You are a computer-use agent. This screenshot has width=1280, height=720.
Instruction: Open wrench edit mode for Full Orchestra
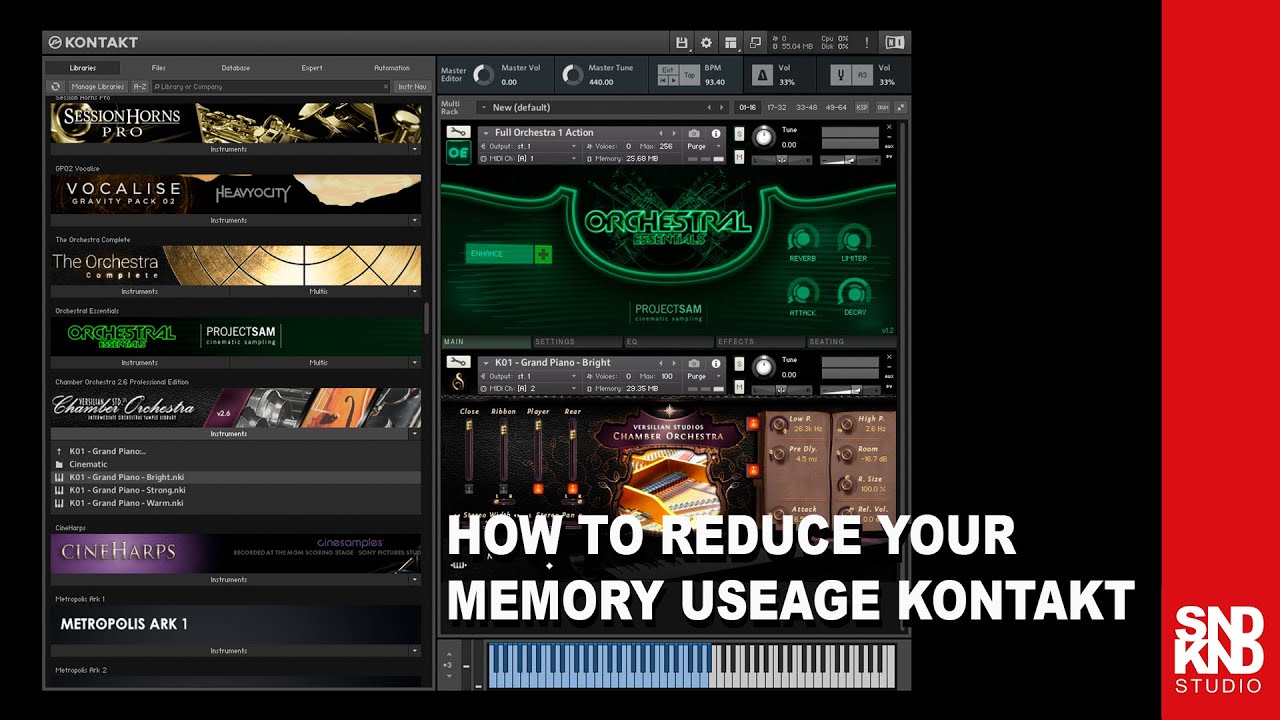tap(458, 132)
